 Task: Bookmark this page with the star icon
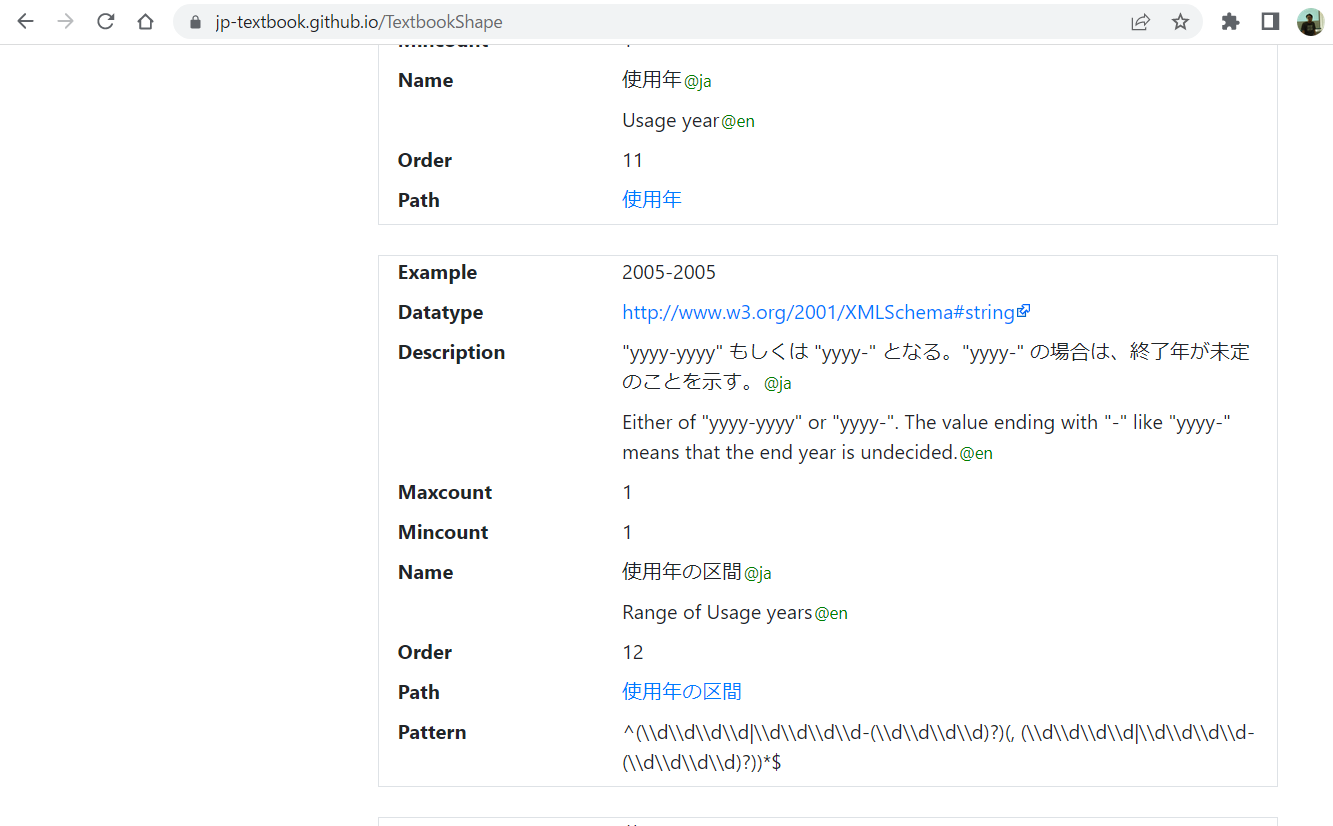[1180, 21]
